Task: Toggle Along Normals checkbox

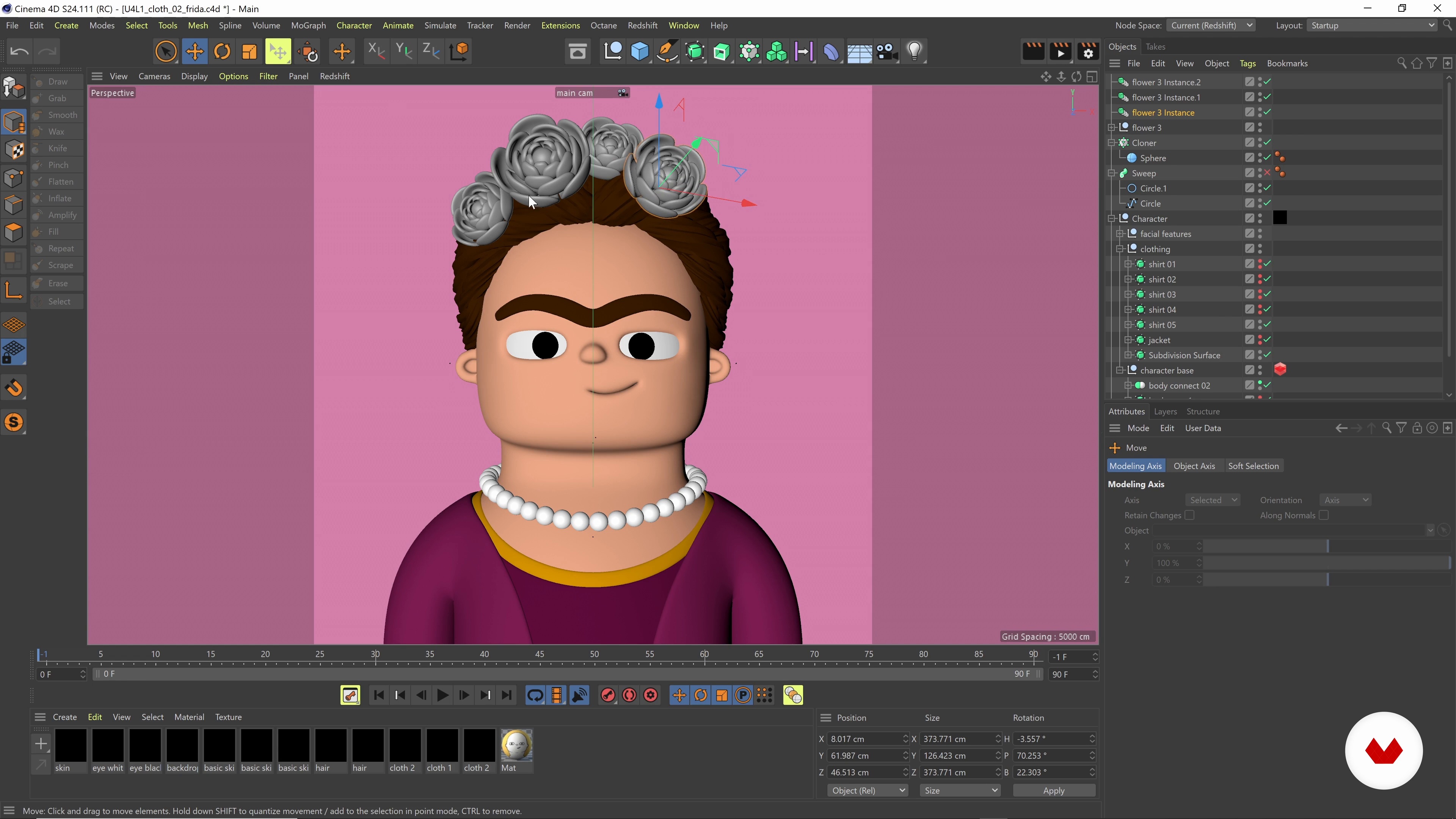Action: 1323,515
